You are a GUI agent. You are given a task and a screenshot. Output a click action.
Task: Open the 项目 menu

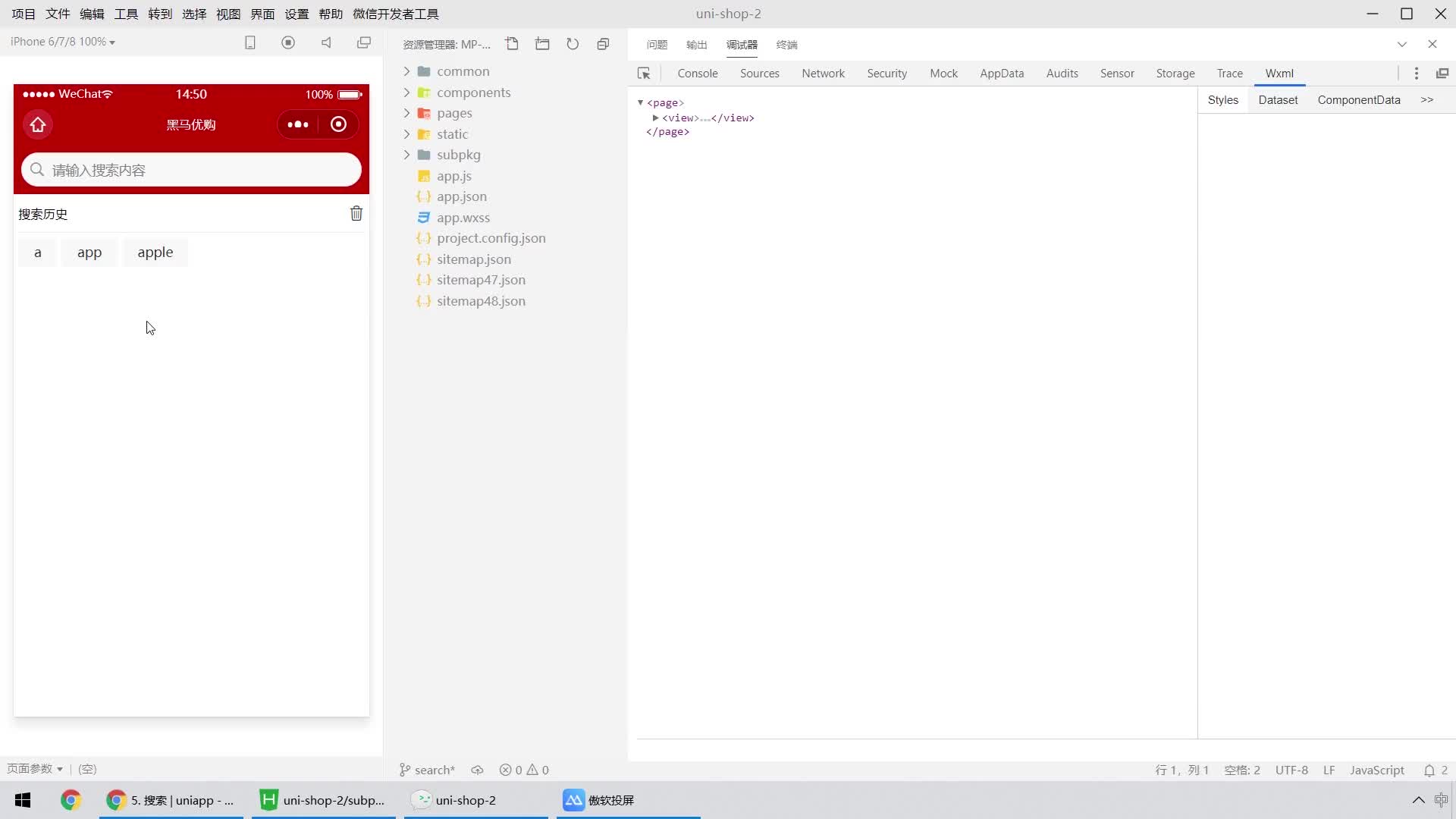(24, 14)
